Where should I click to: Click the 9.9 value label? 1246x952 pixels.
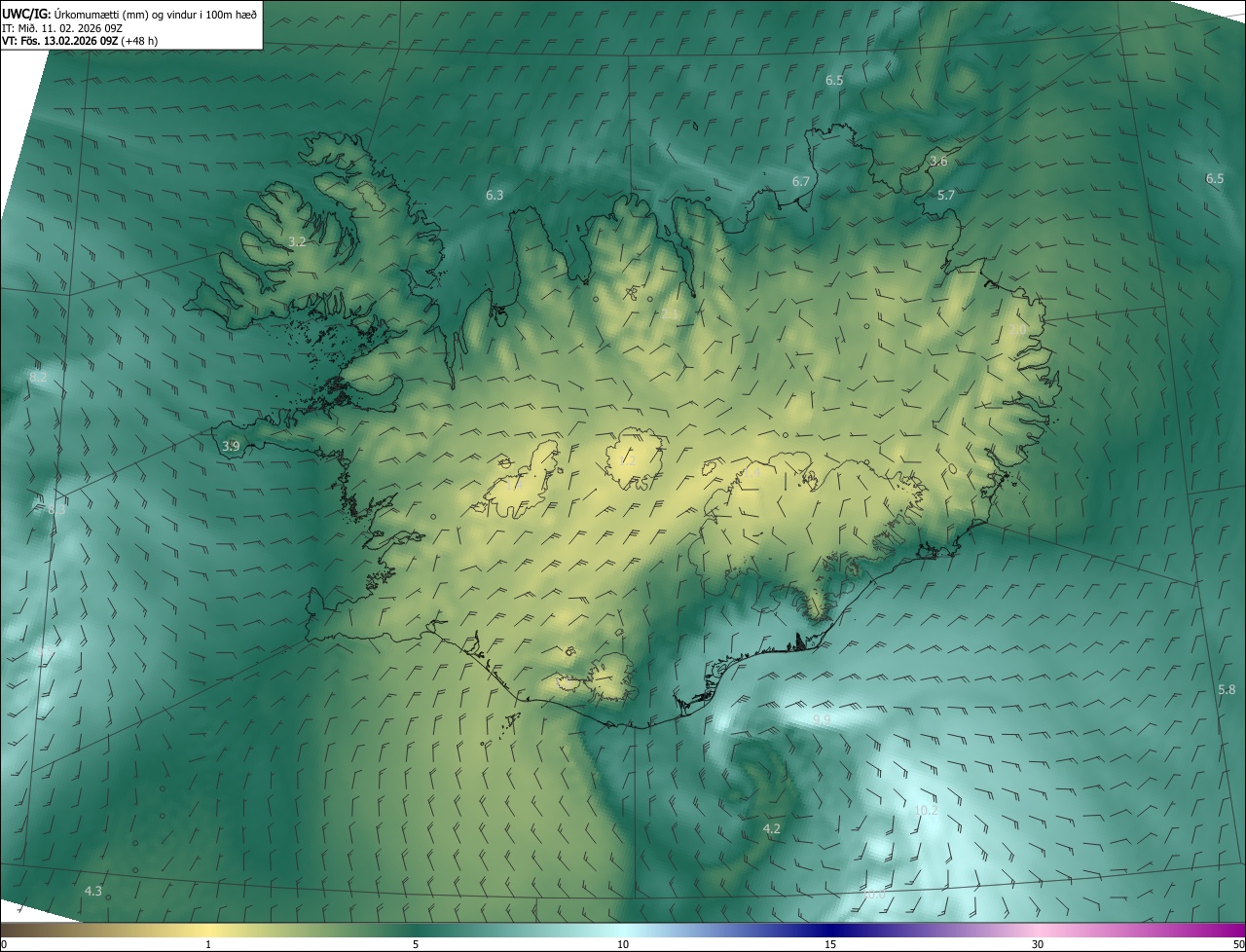click(822, 720)
